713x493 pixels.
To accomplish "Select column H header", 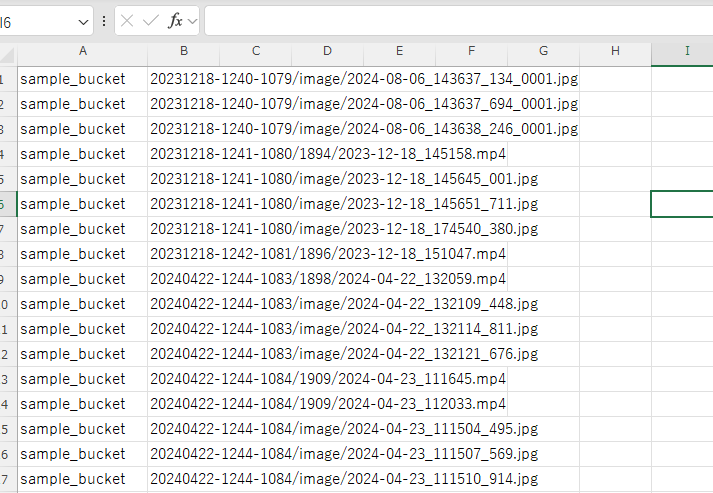I will 615,51.
